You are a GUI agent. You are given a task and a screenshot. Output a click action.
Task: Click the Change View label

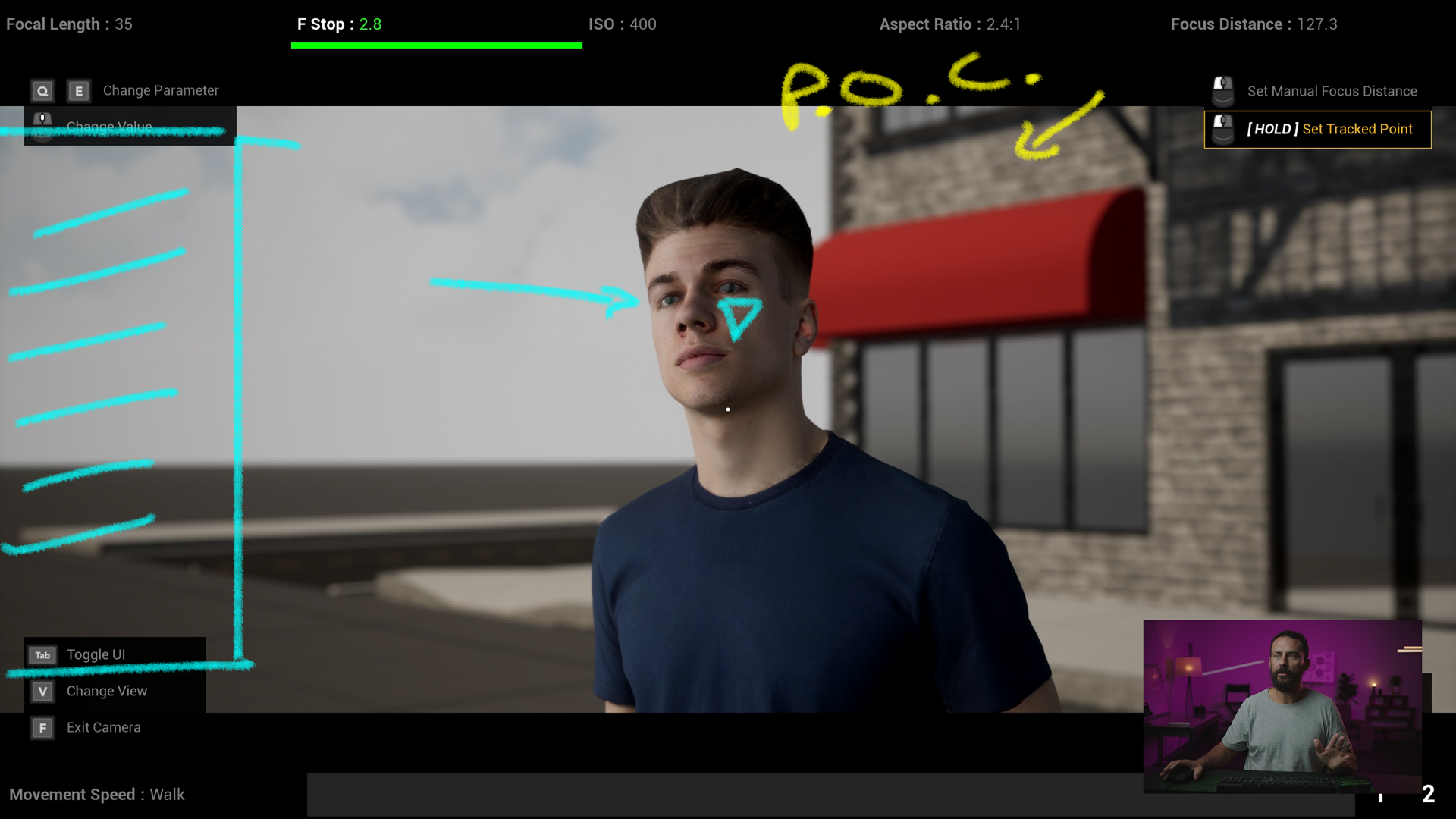pos(107,691)
